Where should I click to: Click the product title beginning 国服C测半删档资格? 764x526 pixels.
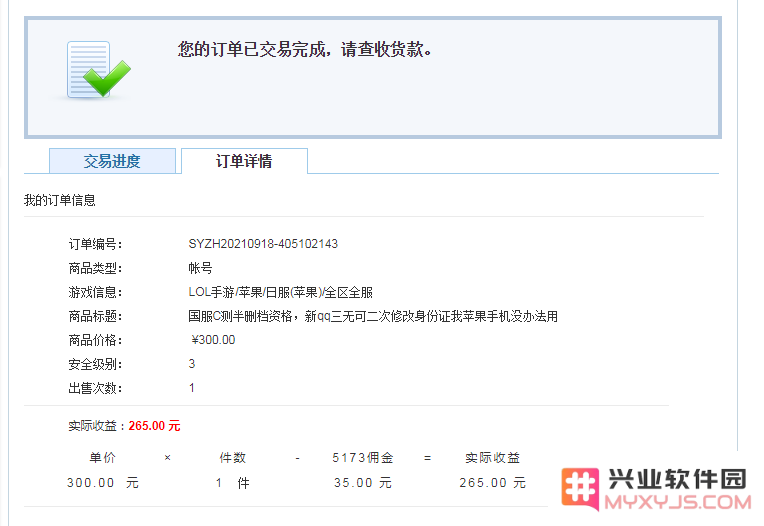click(373, 317)
